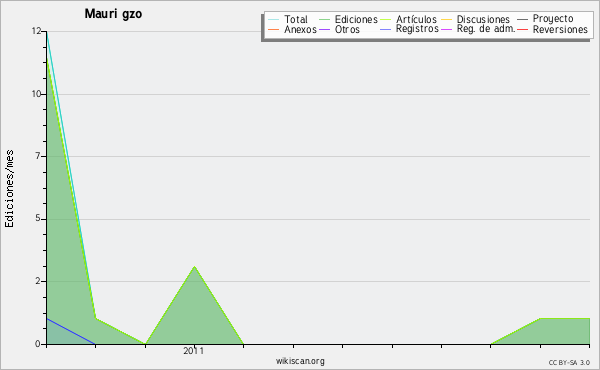This screenshot has width=600, height=370.
Task: Click the Reversiones legend label
Action: coord(560,29)
